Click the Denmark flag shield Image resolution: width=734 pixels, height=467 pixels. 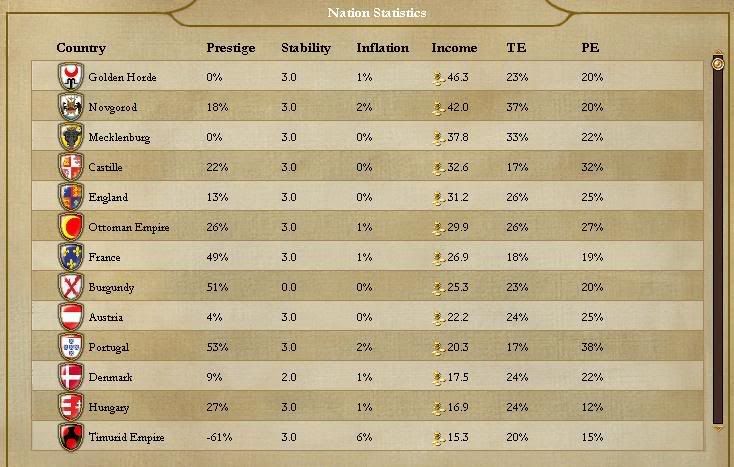[71, 377]
